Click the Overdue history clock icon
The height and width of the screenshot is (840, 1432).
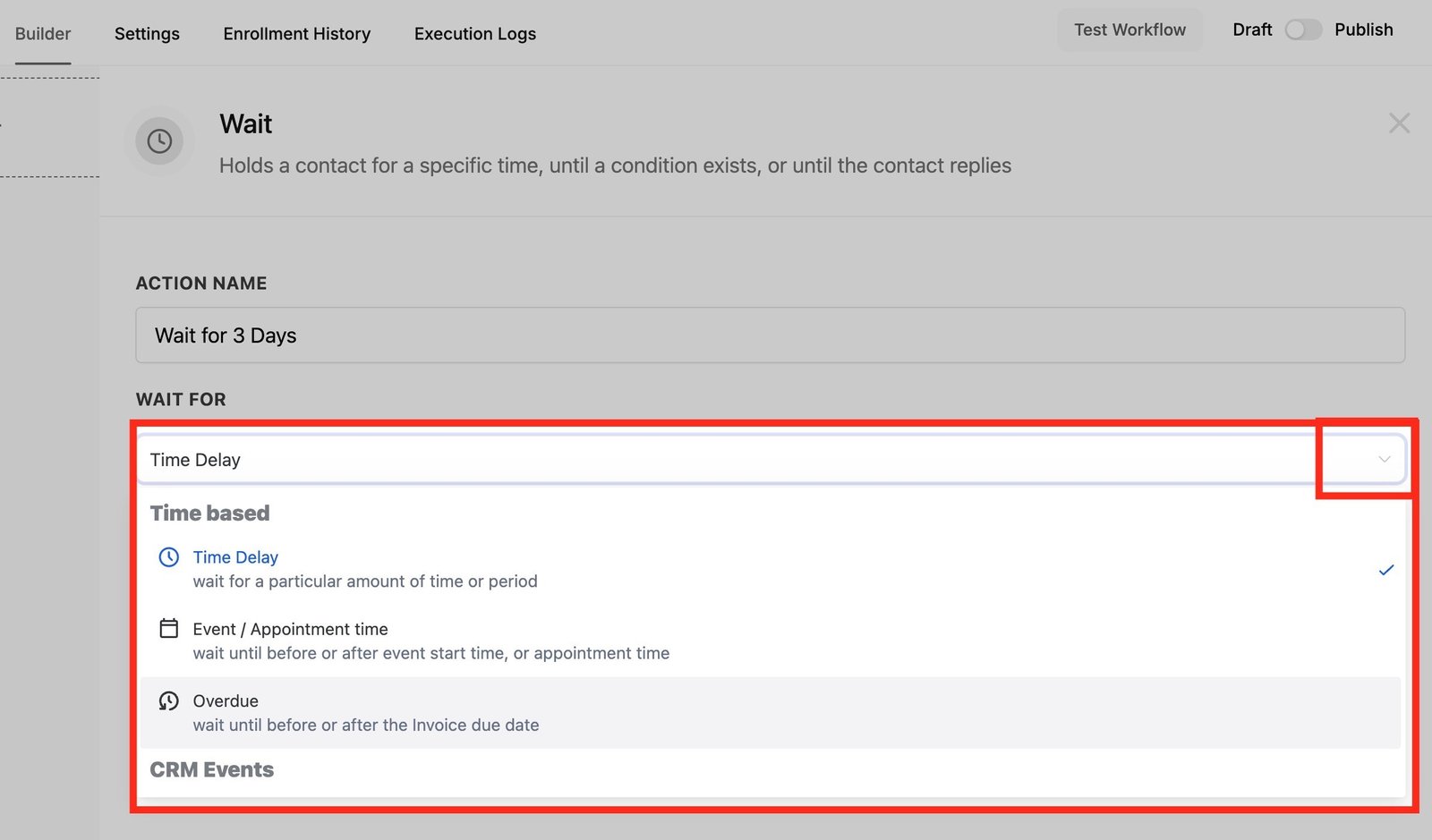[x=168, y=701]
